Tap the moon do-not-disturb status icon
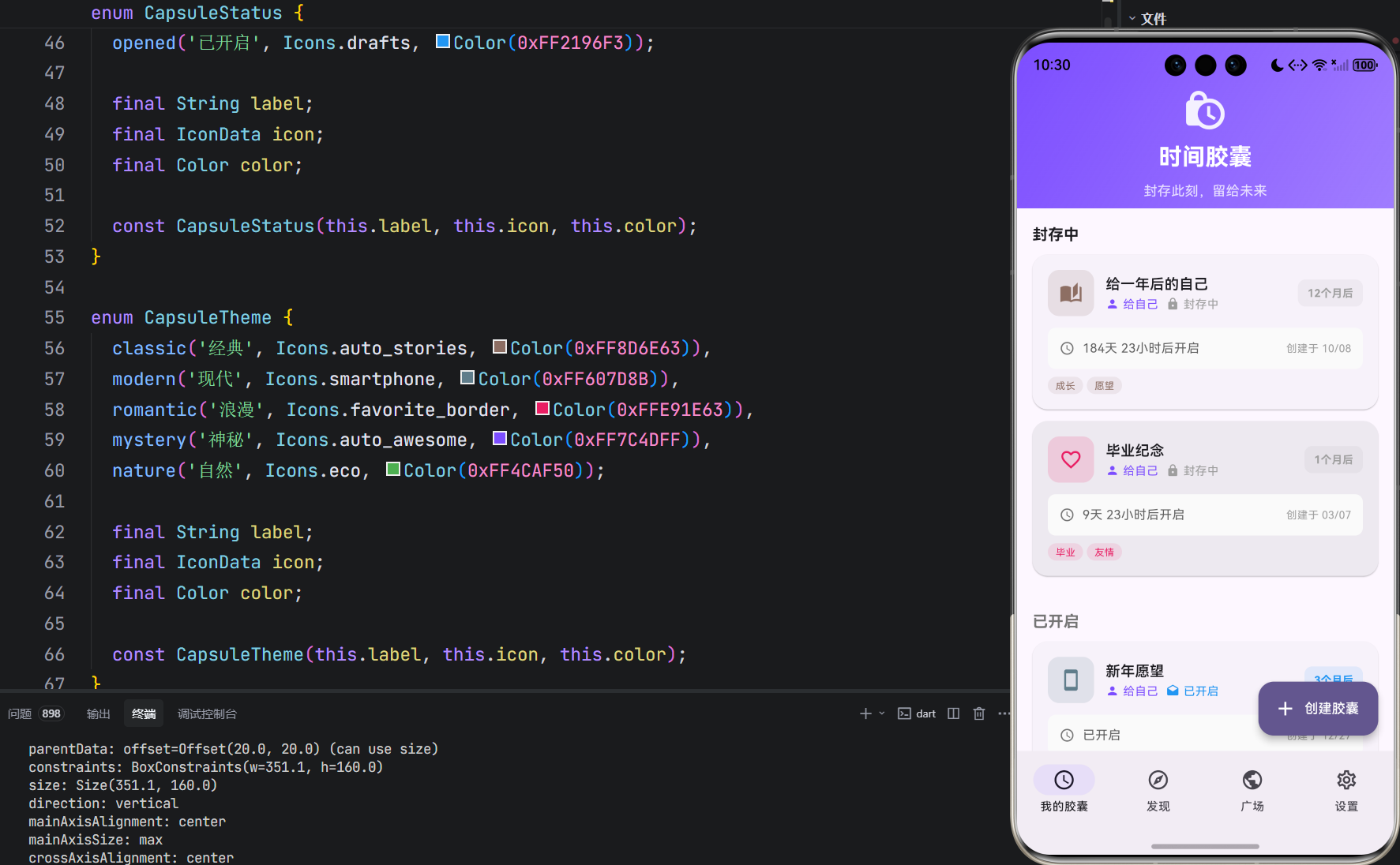1400x865 pixels. 1277,66
